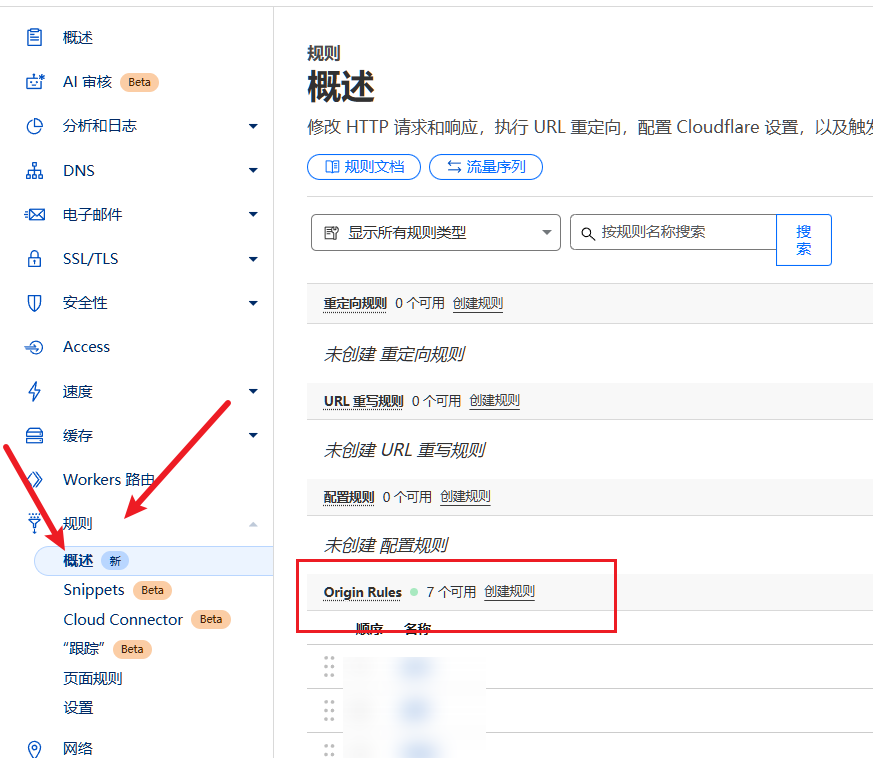The height and width of the screenshot is (758, 873).
Task: Click the 重定向规则 heading link
Action: (x=355, y=304)
